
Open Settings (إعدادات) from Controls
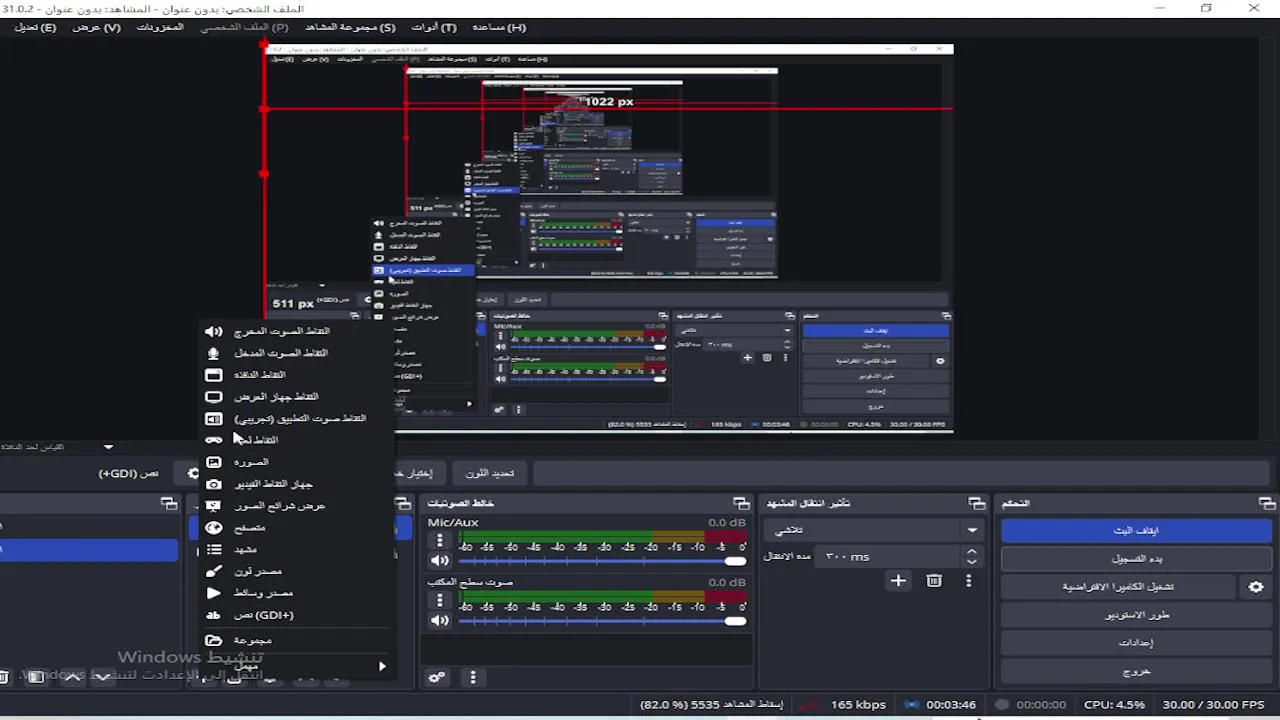coord(1137,643)
